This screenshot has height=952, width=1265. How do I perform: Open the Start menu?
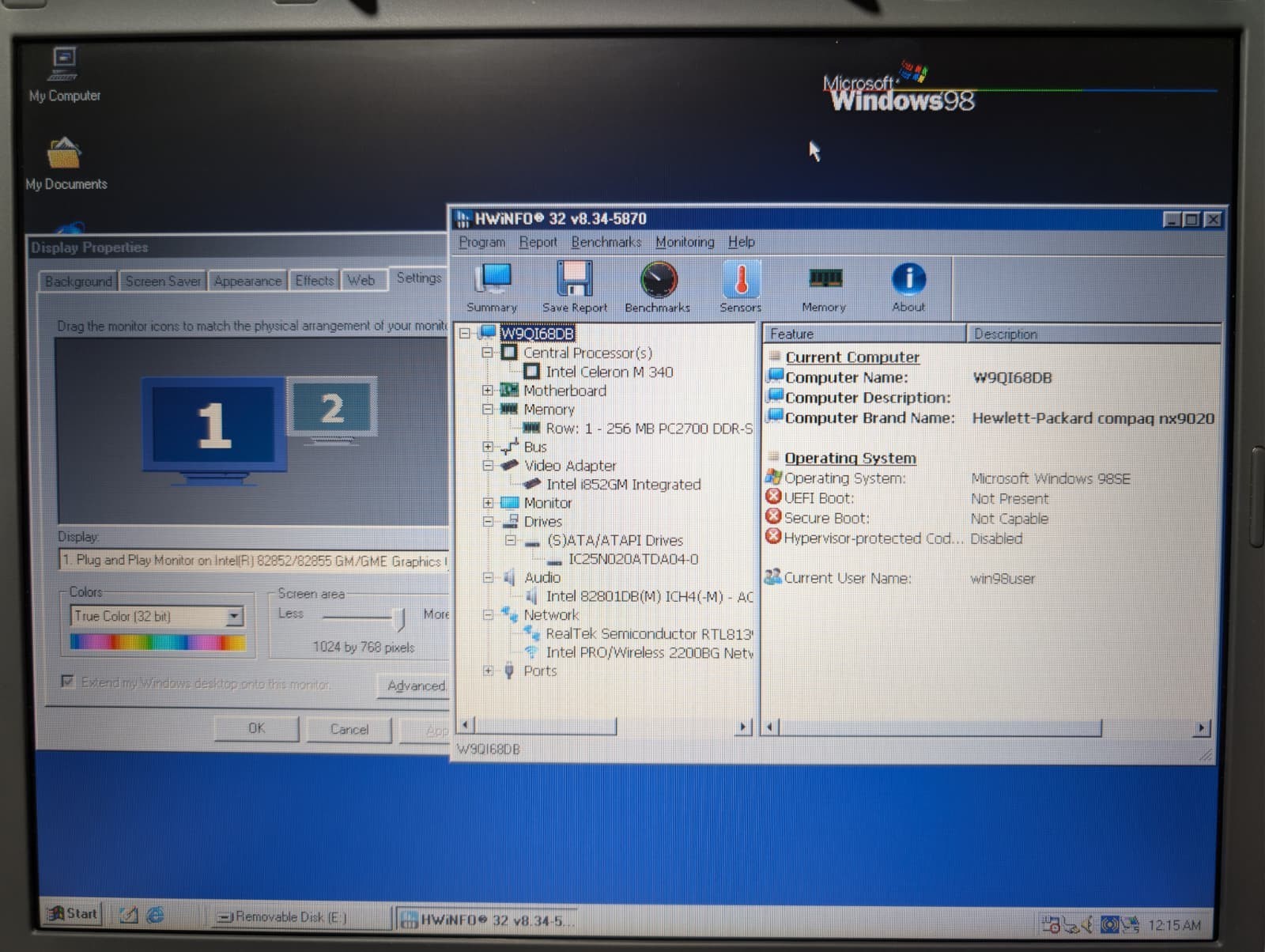(x=74, y=914)
